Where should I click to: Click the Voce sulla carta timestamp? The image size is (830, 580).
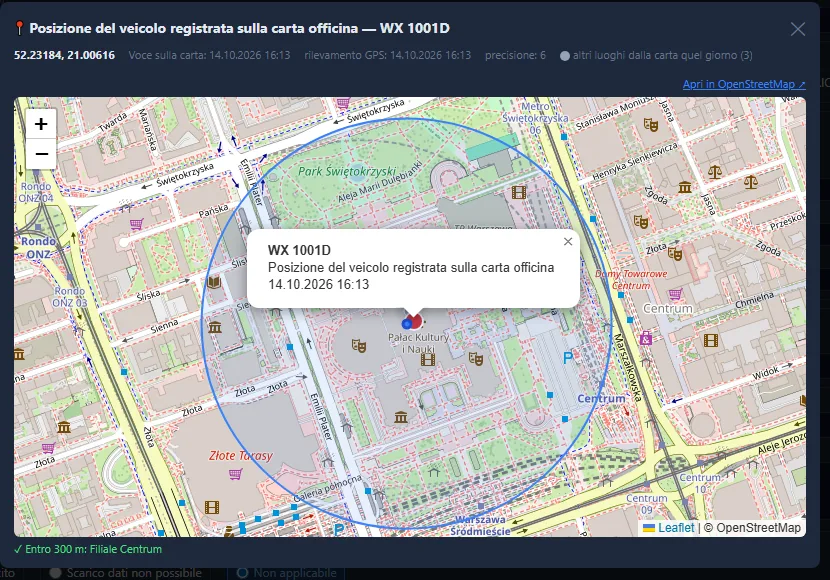tap(209, 55)
